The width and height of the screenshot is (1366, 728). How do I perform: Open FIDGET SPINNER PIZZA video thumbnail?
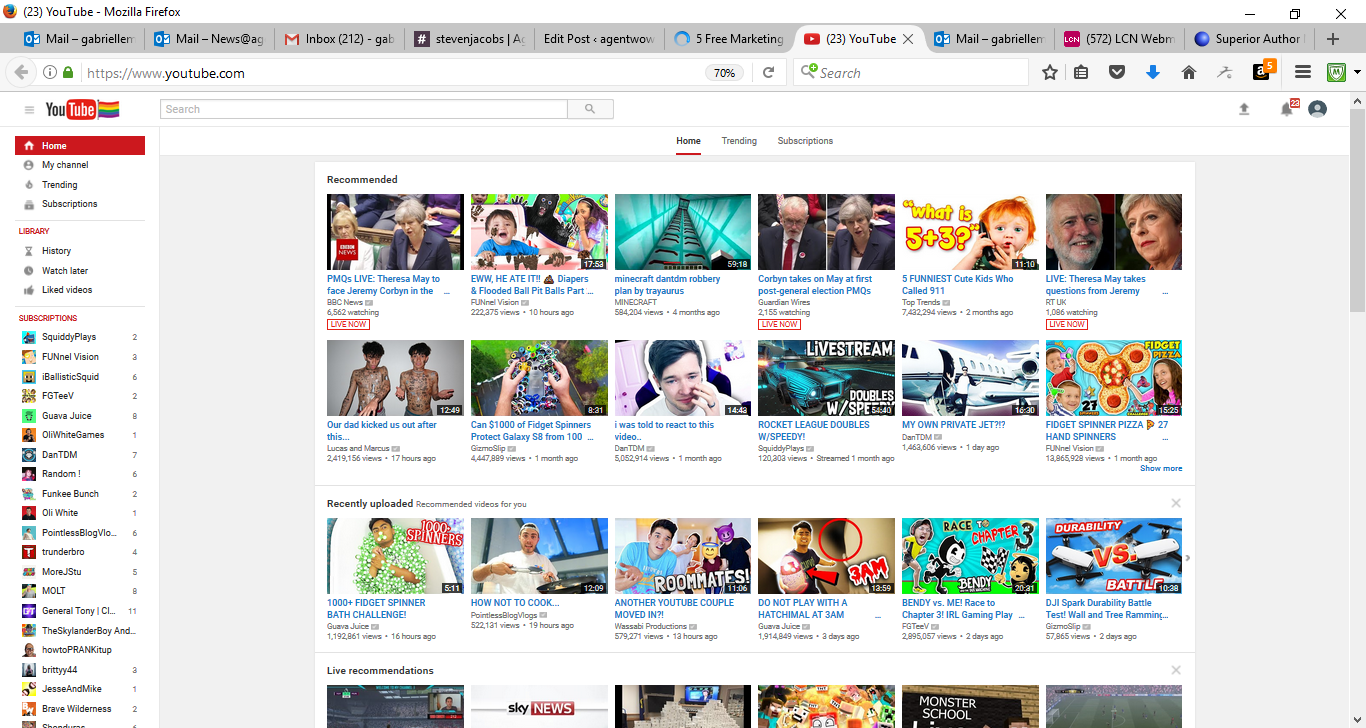point(1114,378)
